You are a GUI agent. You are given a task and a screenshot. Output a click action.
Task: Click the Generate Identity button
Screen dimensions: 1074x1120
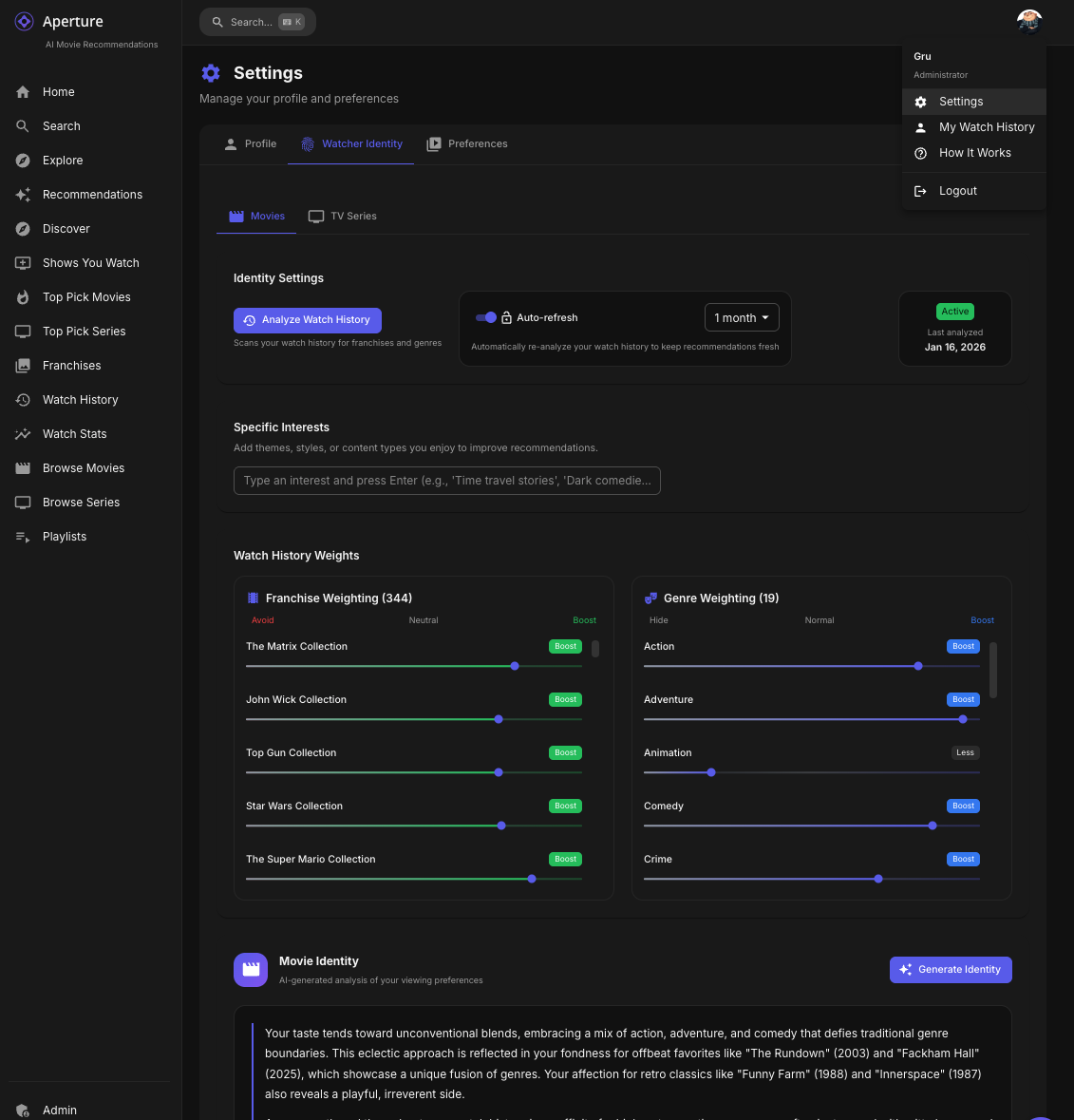coord(950,970)
